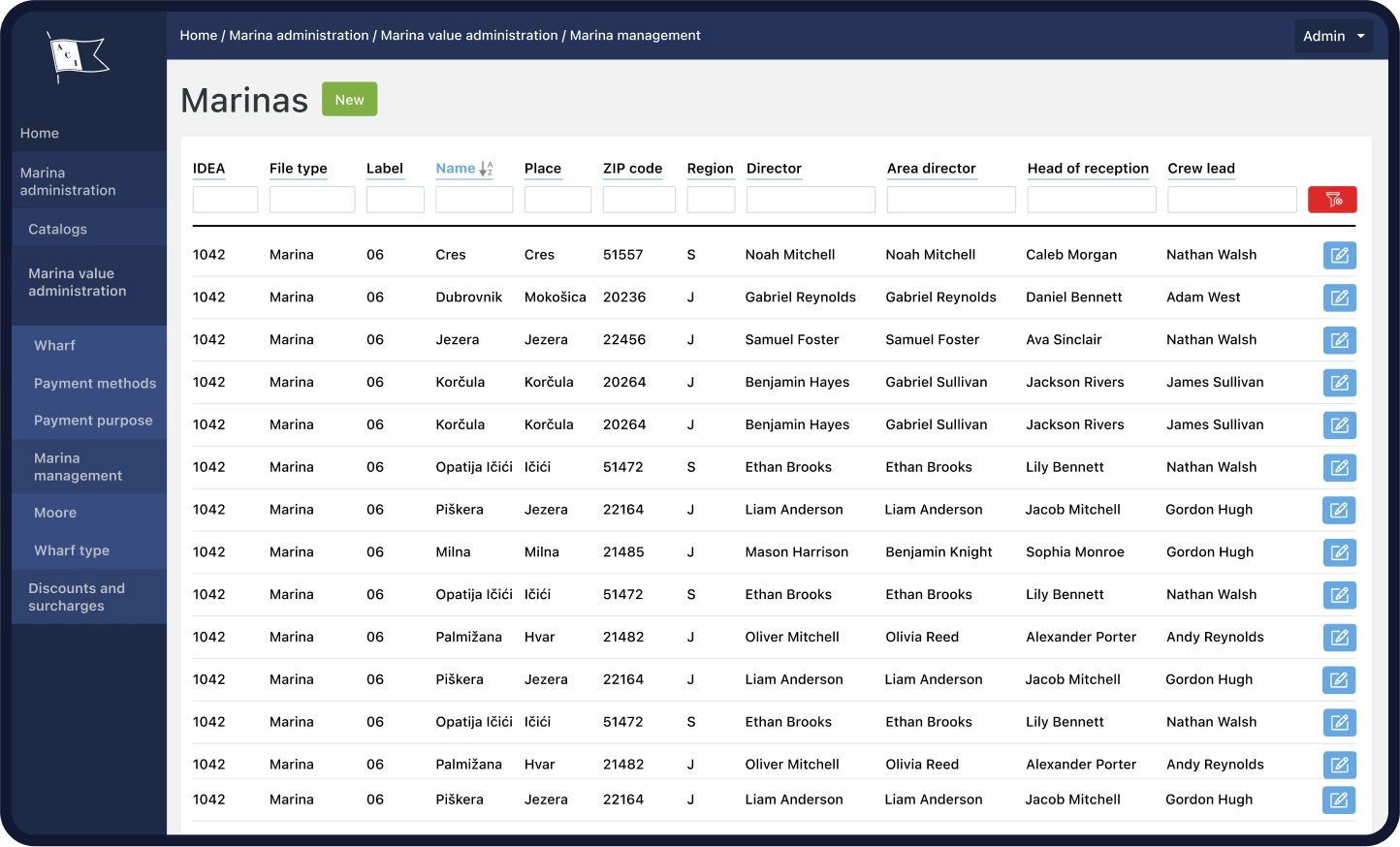Sort by Place column header

pyautogui.click(x=542, y=169)
